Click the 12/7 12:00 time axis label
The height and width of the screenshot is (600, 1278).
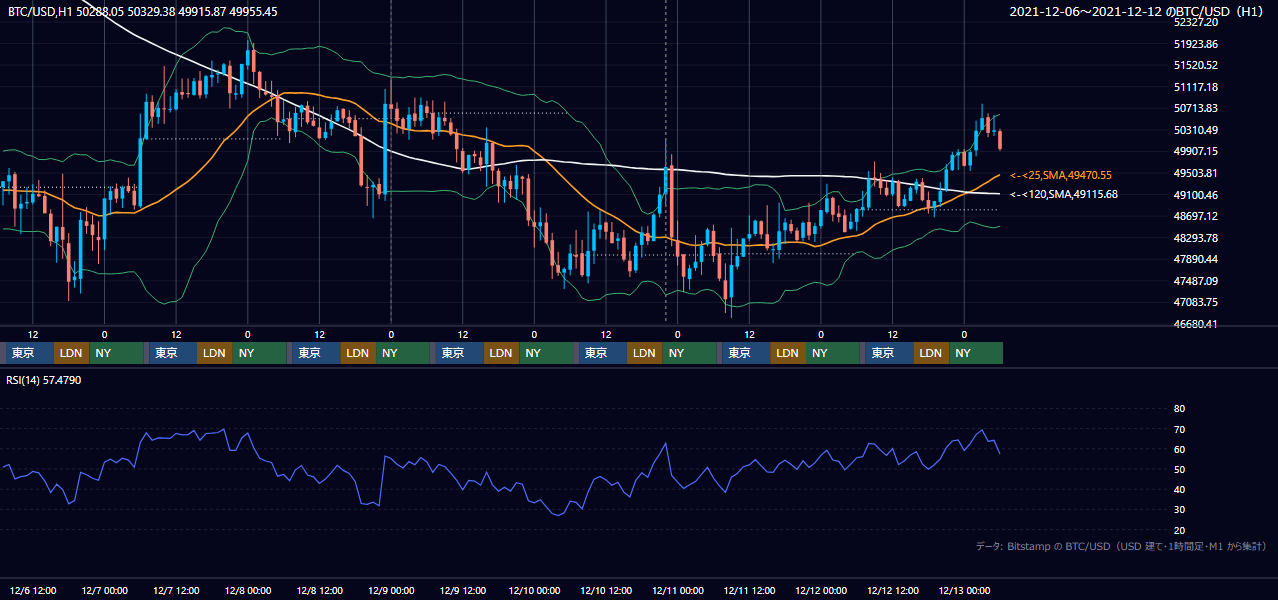(176, 590)
